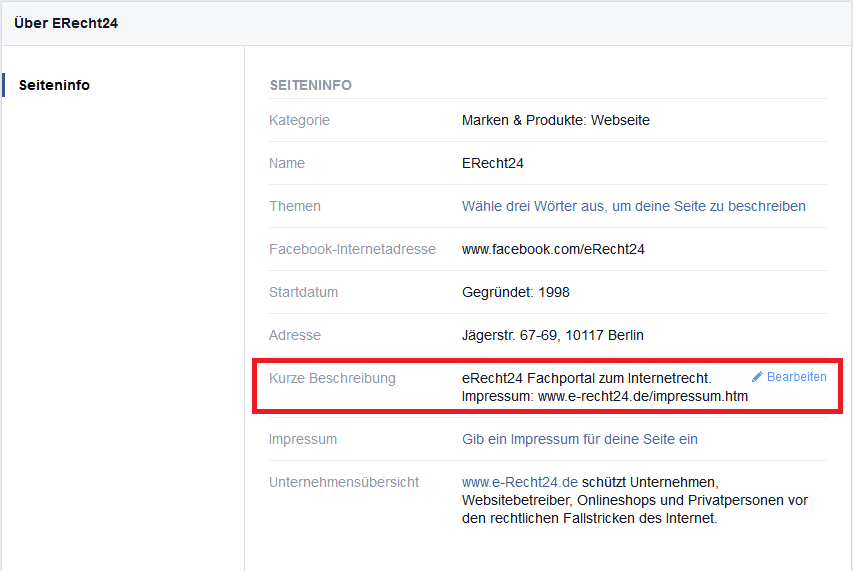Click the Unternehmensübersicht row label
The image size is (853, 571).
pos(344,482)
